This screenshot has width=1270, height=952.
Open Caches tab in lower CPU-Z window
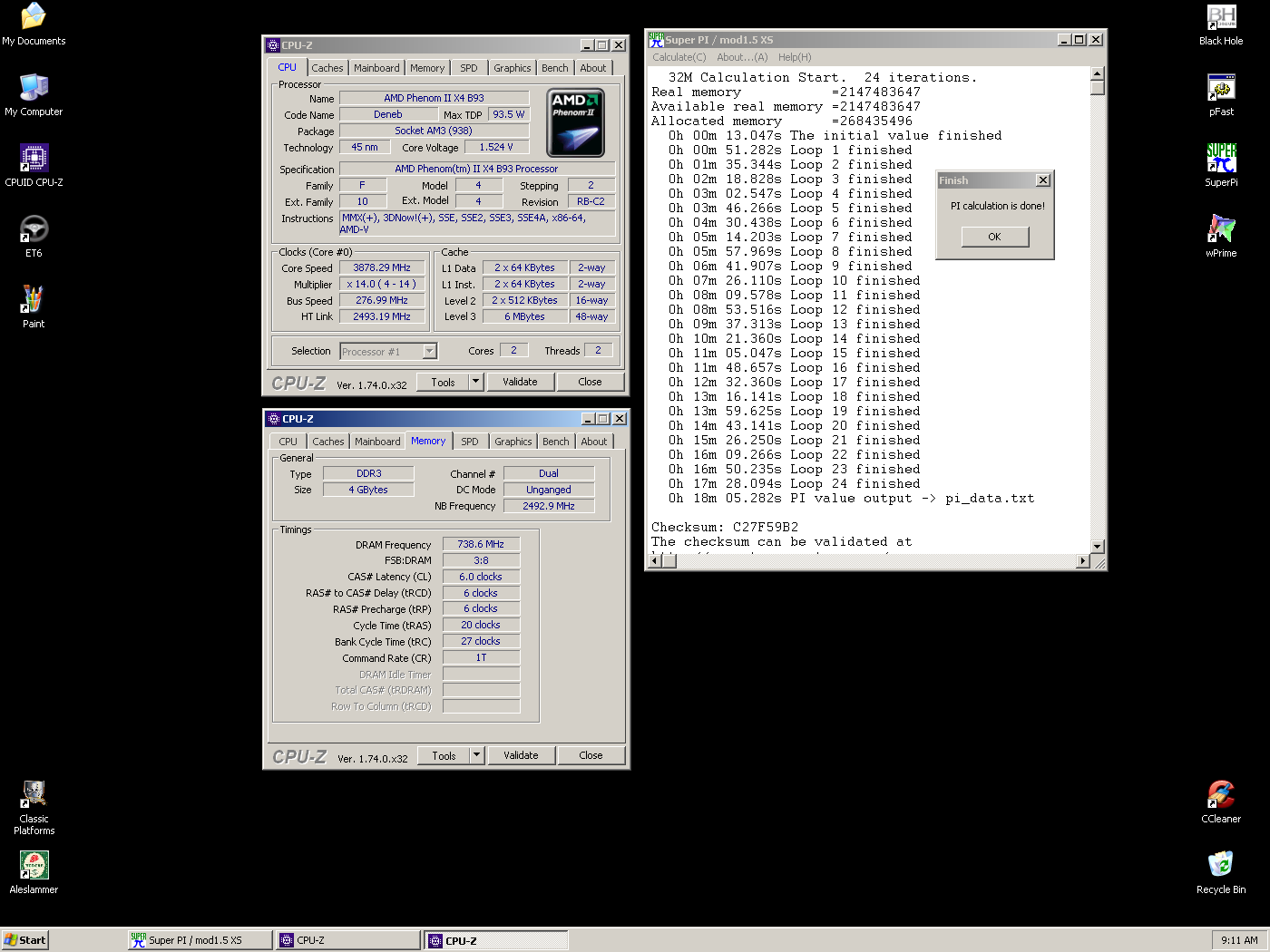(x=328, y=442)
